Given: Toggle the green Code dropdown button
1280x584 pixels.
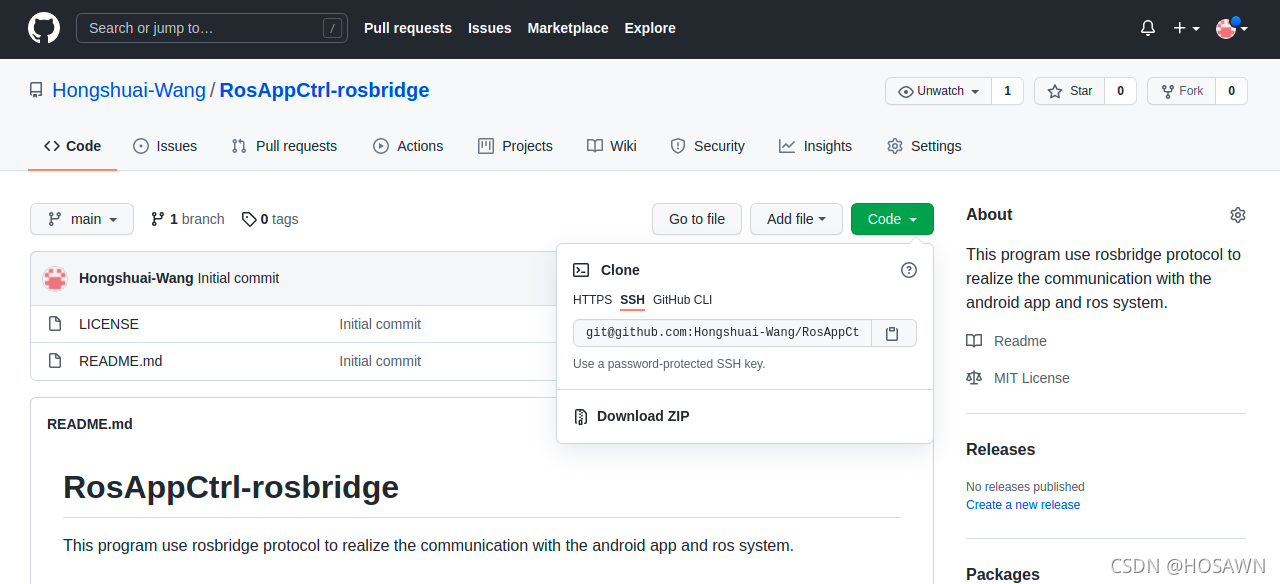Looking at the screenshot, I should [x=892, y=219].
